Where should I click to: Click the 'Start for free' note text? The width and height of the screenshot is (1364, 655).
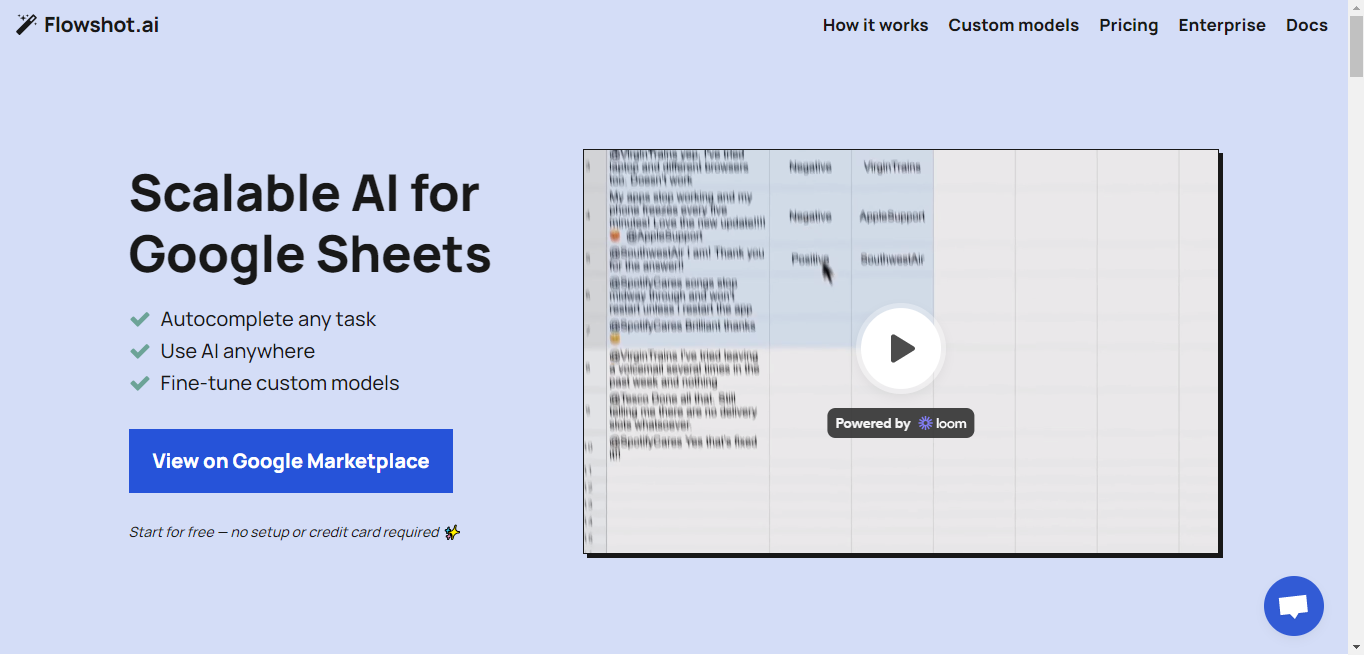pyautogui.click(x=284, y=532)
